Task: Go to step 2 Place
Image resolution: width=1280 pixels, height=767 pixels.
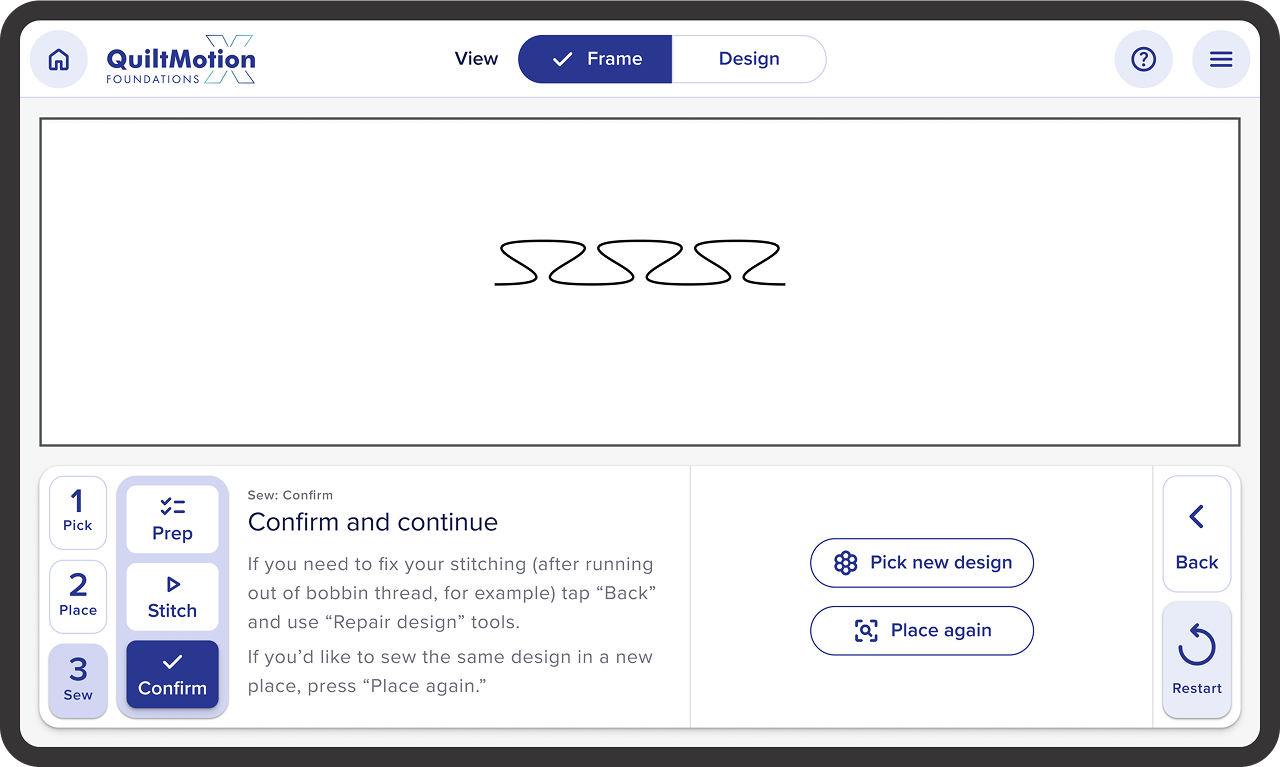Action: (78, 594)
